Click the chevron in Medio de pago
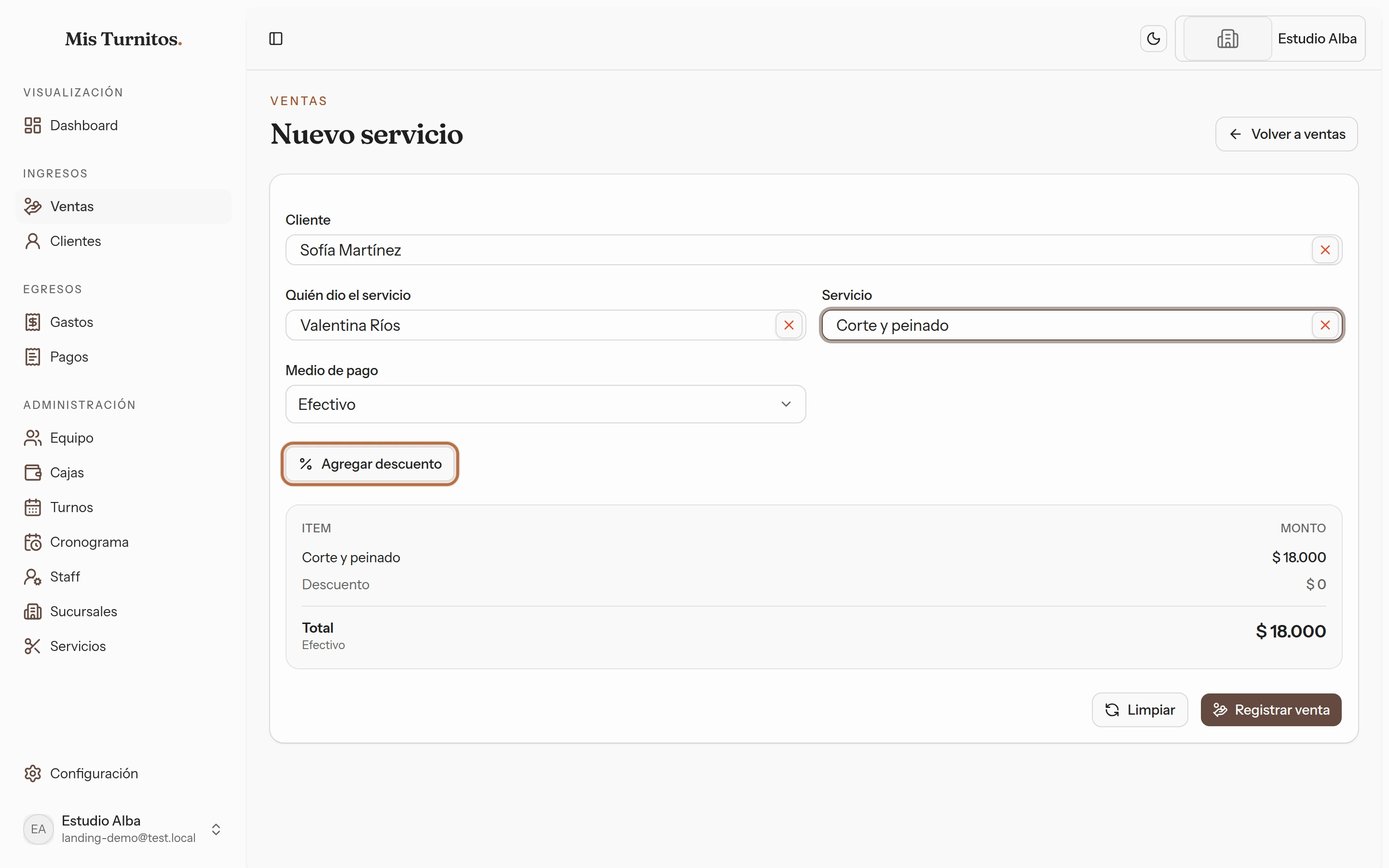Screen dimensions: 1389x868 click(786, 404)
